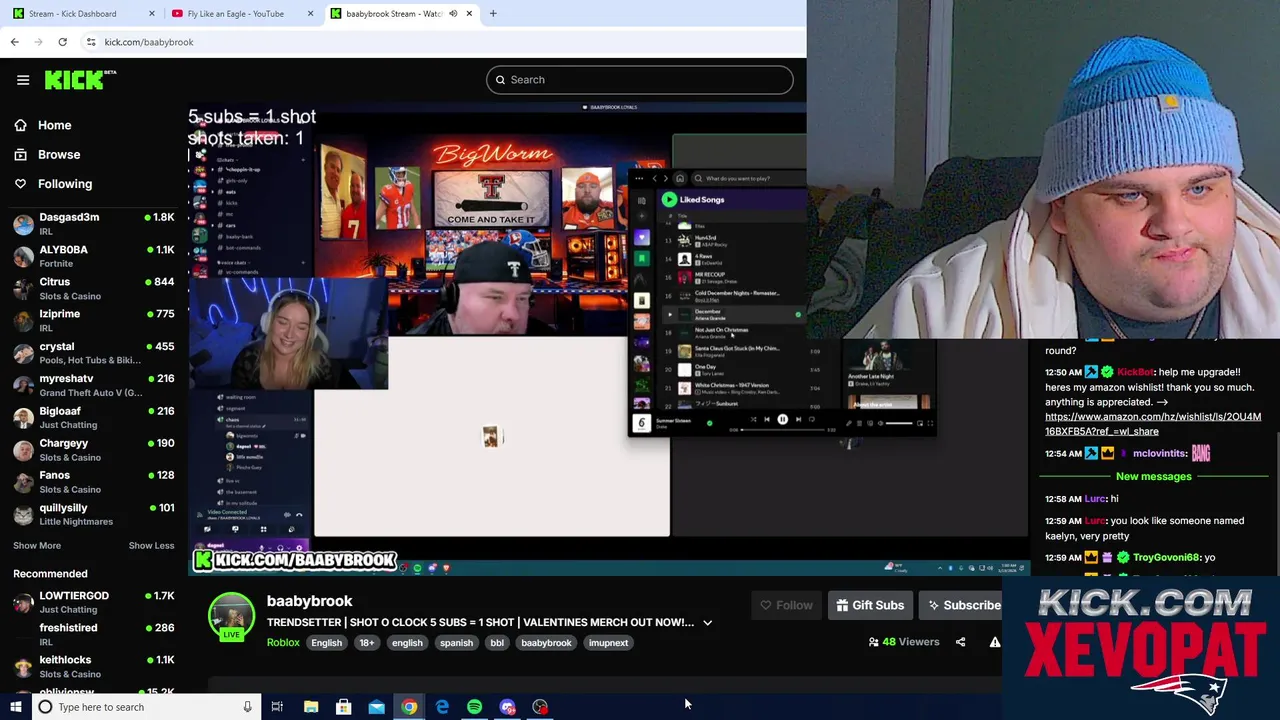Open myreshatv's channel in the sidebar
This screenshot has width=1280, height=720.
pos(94,385)
